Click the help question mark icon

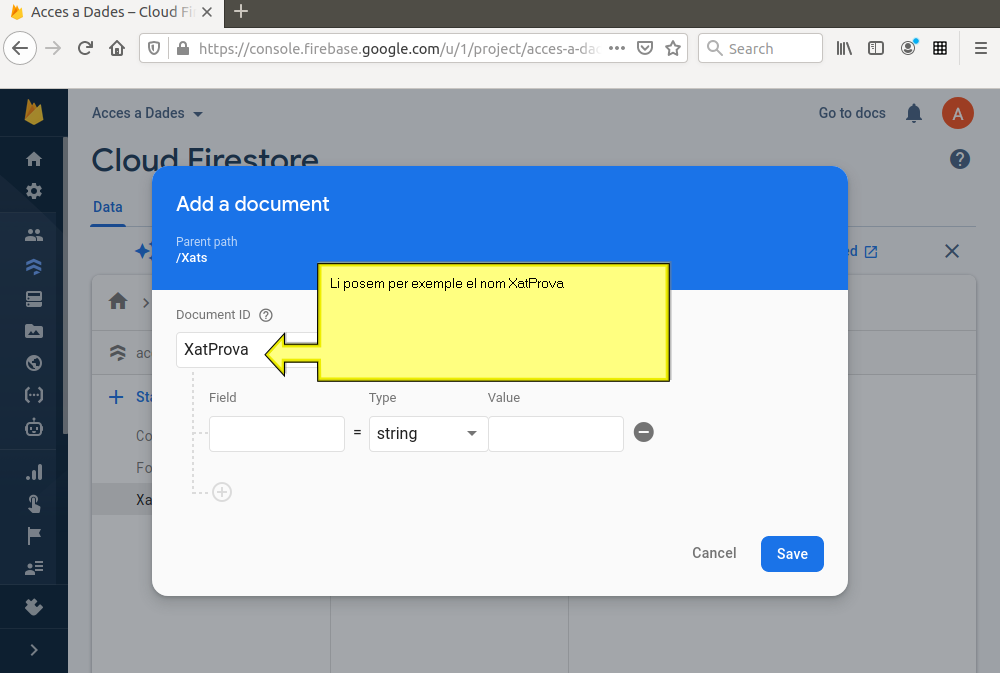[960, 159]
